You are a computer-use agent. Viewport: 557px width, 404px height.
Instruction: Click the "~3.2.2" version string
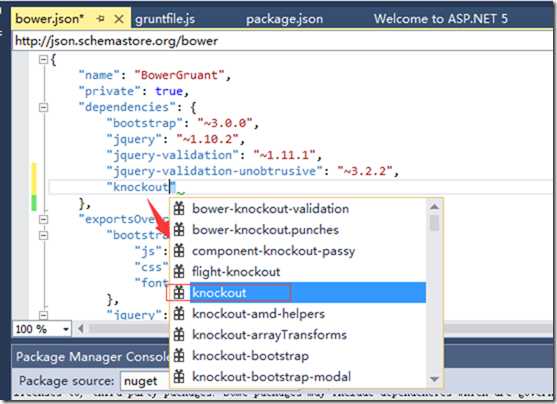[x=365, y=171]
